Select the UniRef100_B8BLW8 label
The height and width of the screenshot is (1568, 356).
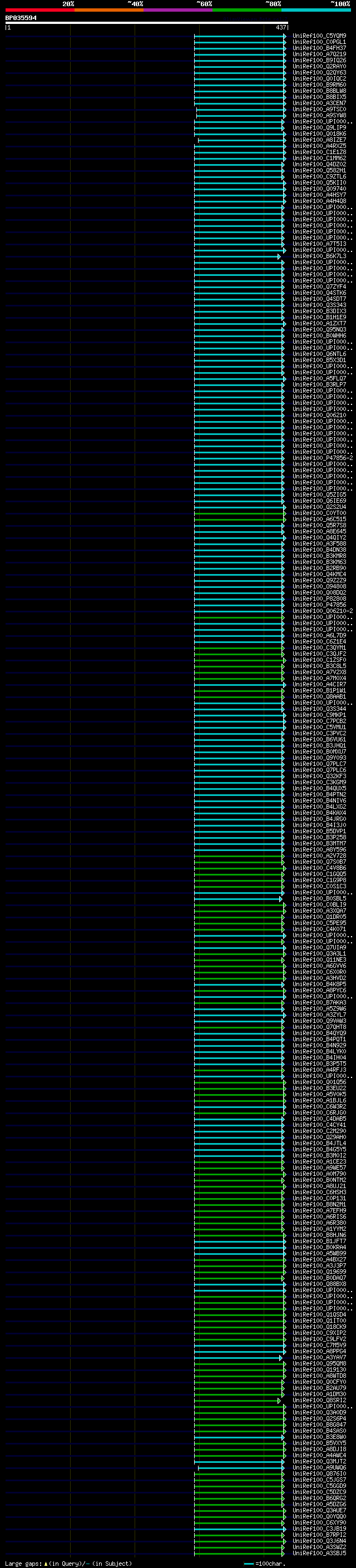pyautogui.click(x=319, y=91)
